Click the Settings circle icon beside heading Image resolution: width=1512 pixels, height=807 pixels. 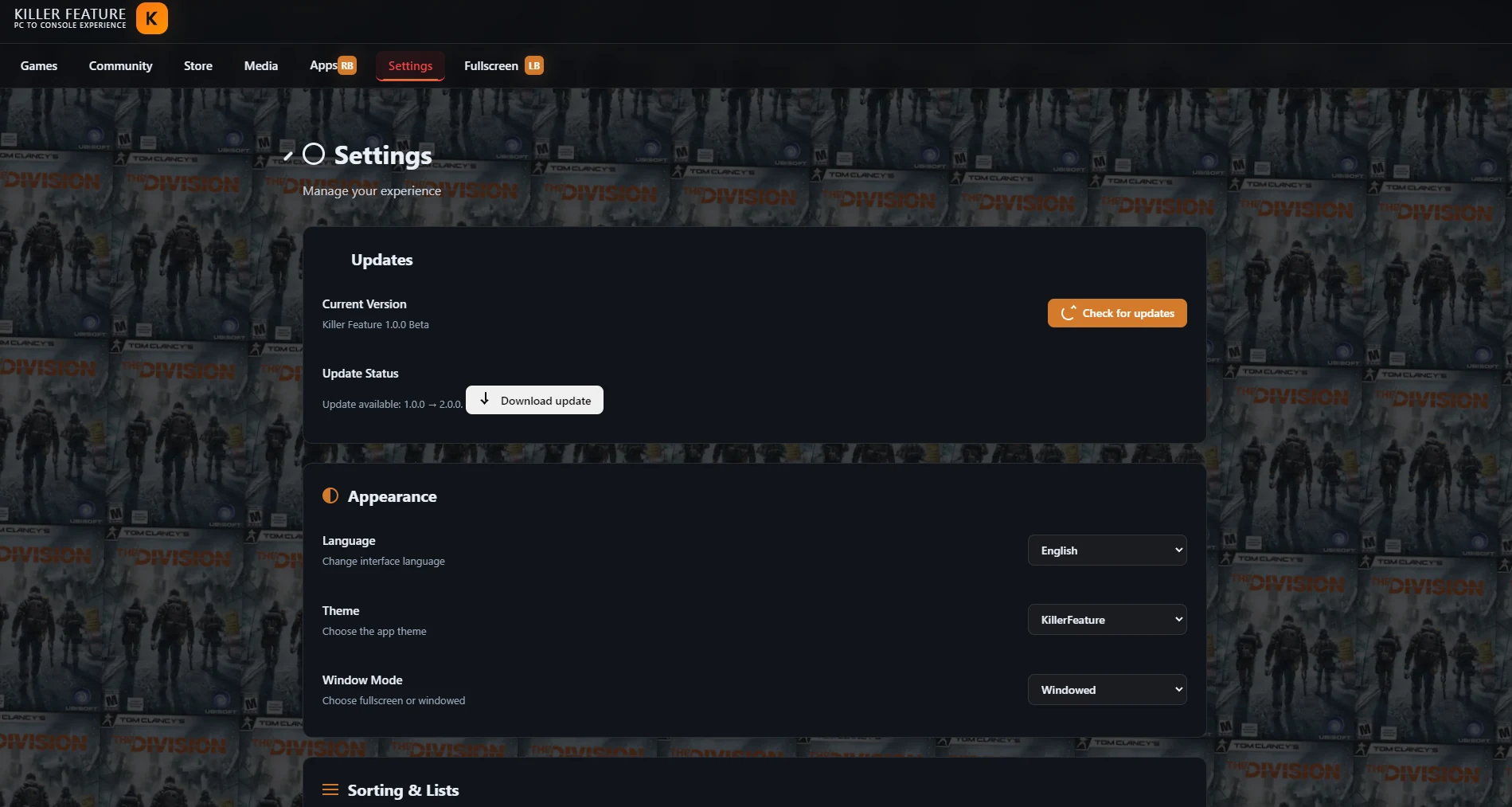pos(314,154)
